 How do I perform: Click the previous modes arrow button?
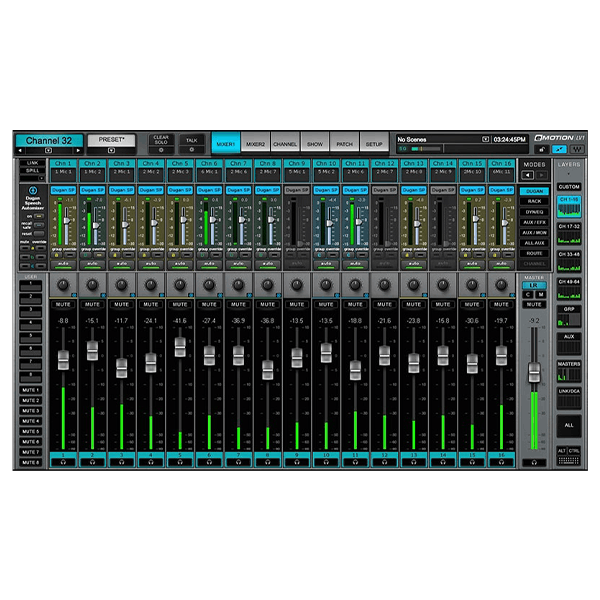[x=528, y=175]
